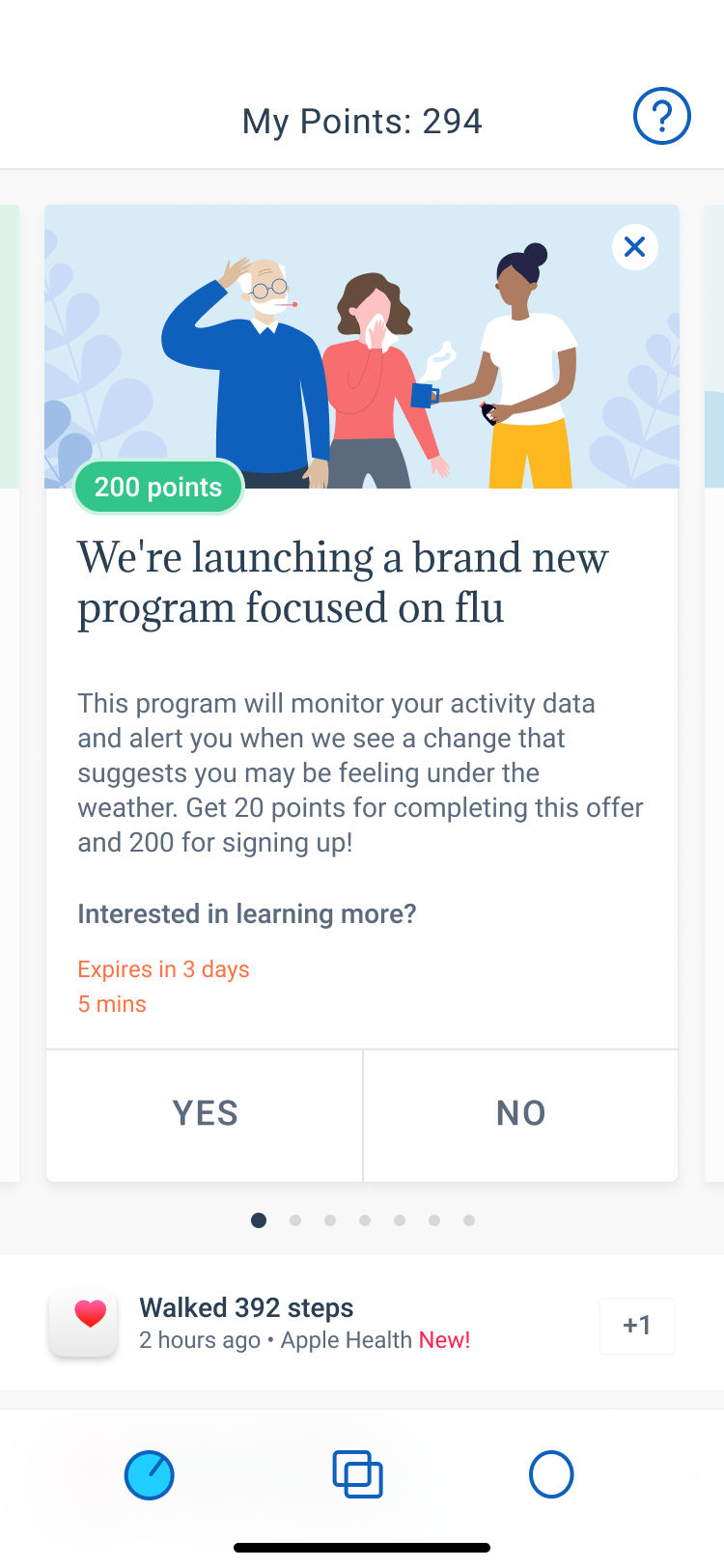Tap the green 200 points badge
The height and width of the screenshot is (1568, 724).
click(x=157, y=487)
